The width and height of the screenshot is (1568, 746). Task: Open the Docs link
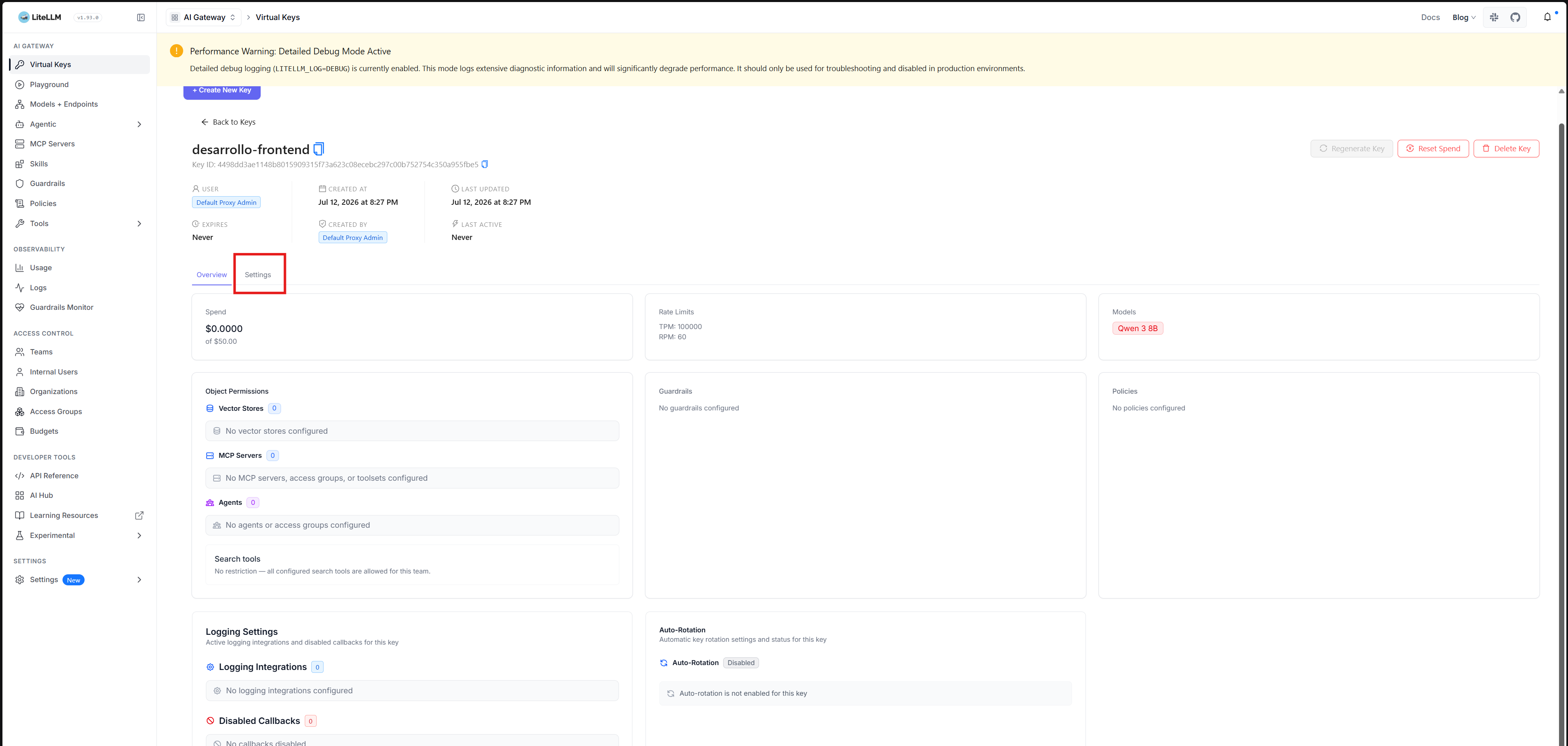1430,18
